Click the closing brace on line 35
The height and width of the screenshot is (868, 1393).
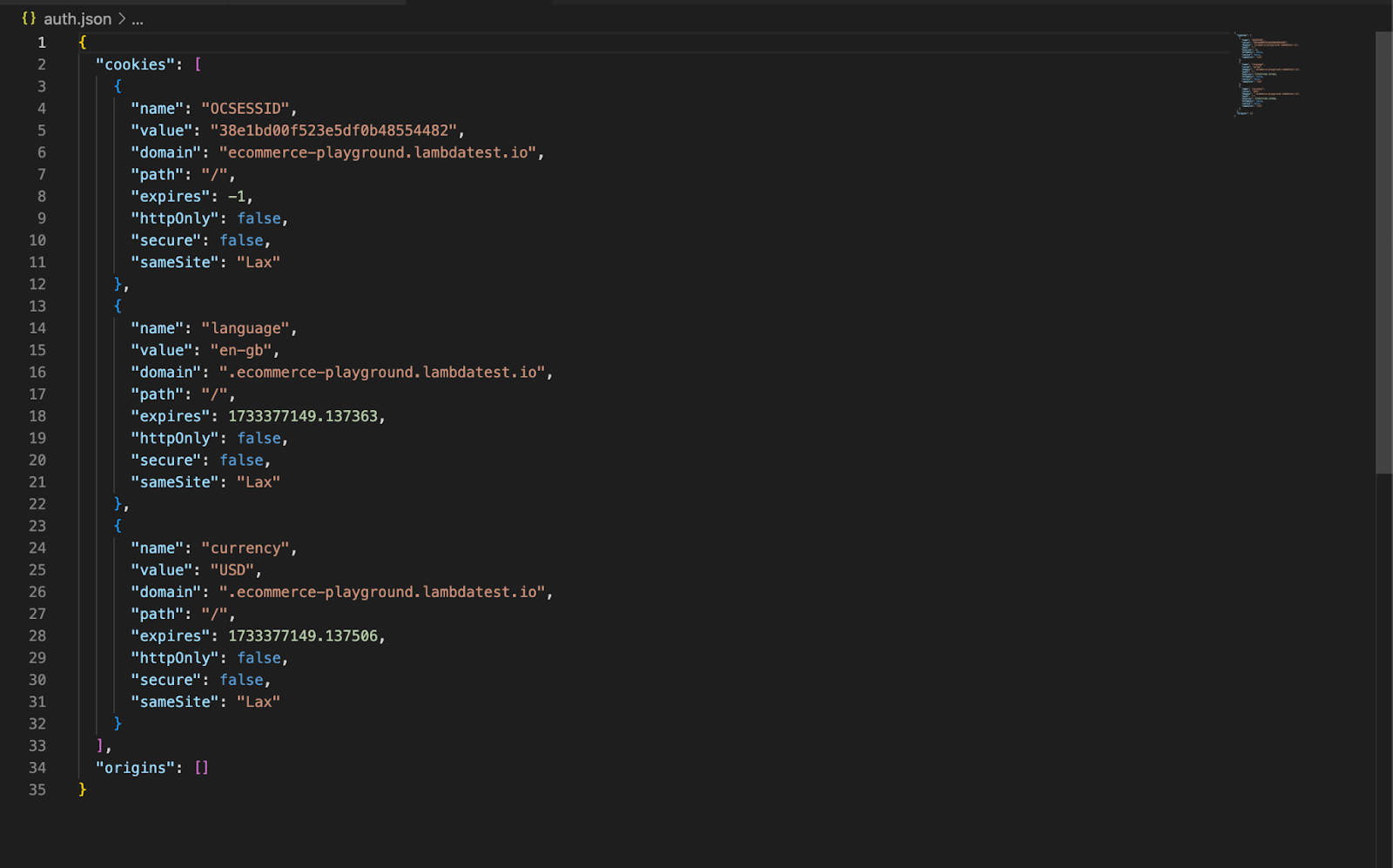click(x=81, y=790)
